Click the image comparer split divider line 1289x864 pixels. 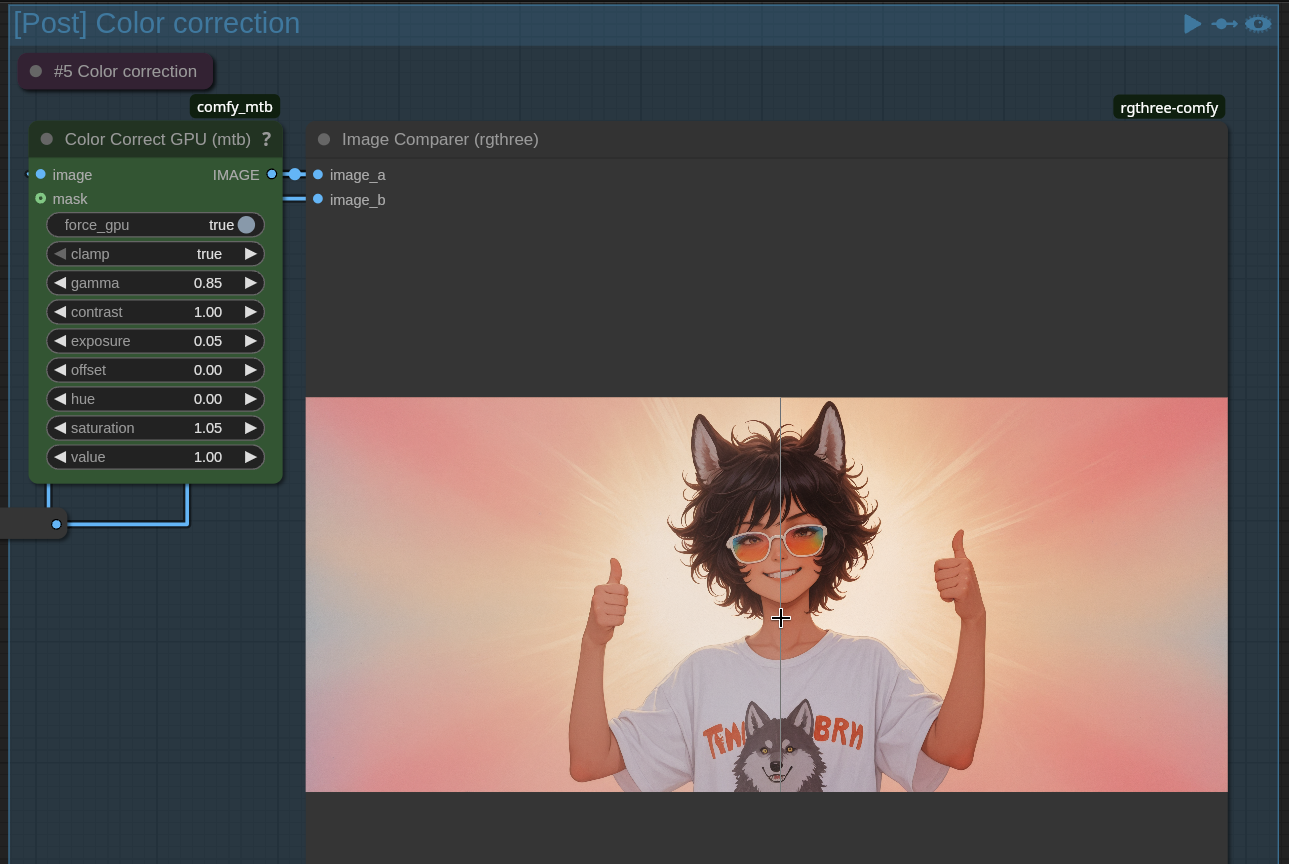(x=780, y=594)
